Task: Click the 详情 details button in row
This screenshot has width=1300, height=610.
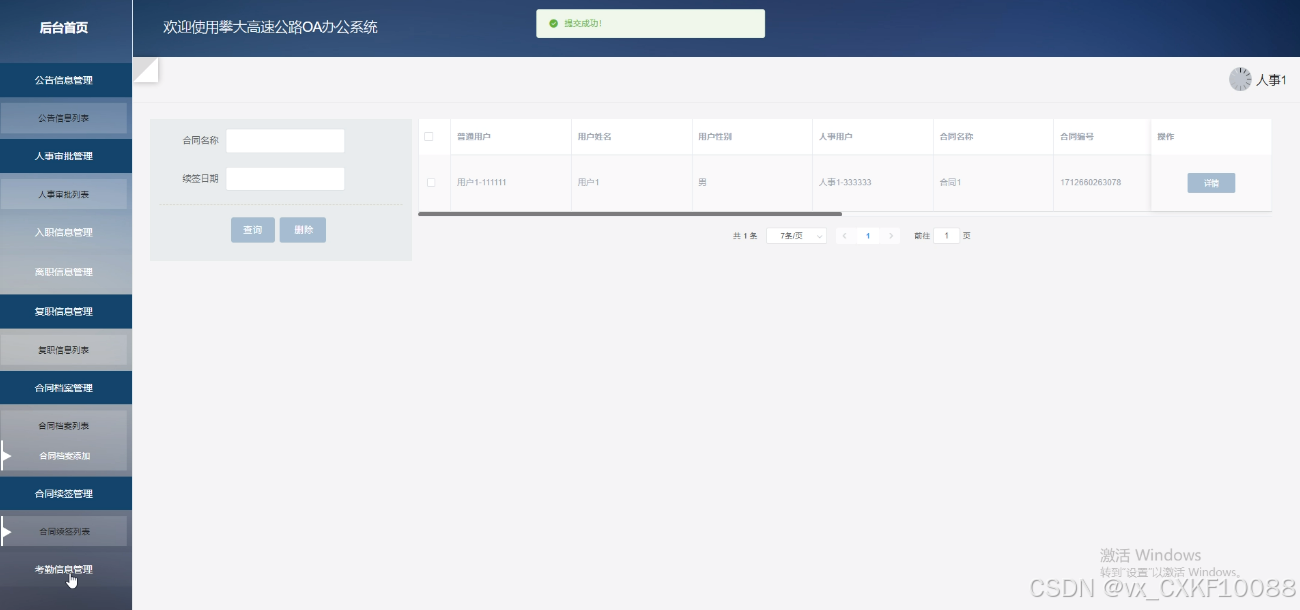Action: tap(1211, 183)
